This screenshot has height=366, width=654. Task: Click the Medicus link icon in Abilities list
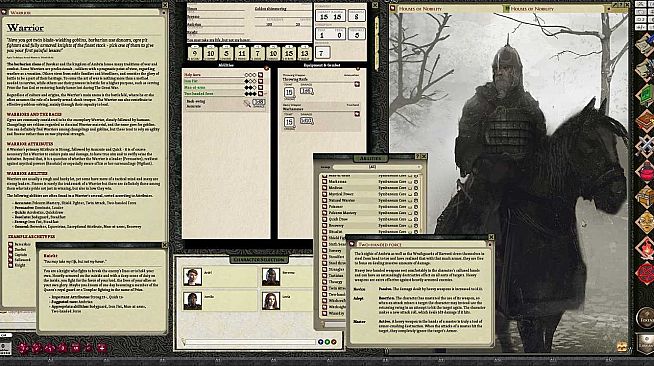[324, 188]
